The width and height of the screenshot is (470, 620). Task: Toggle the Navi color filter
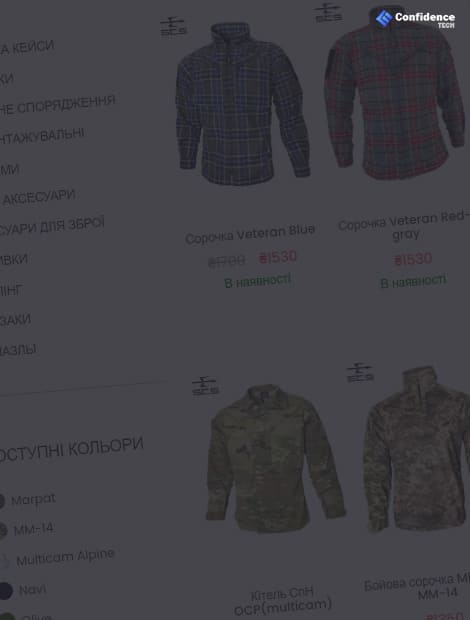pyautogui.click(x=24, y=590)
